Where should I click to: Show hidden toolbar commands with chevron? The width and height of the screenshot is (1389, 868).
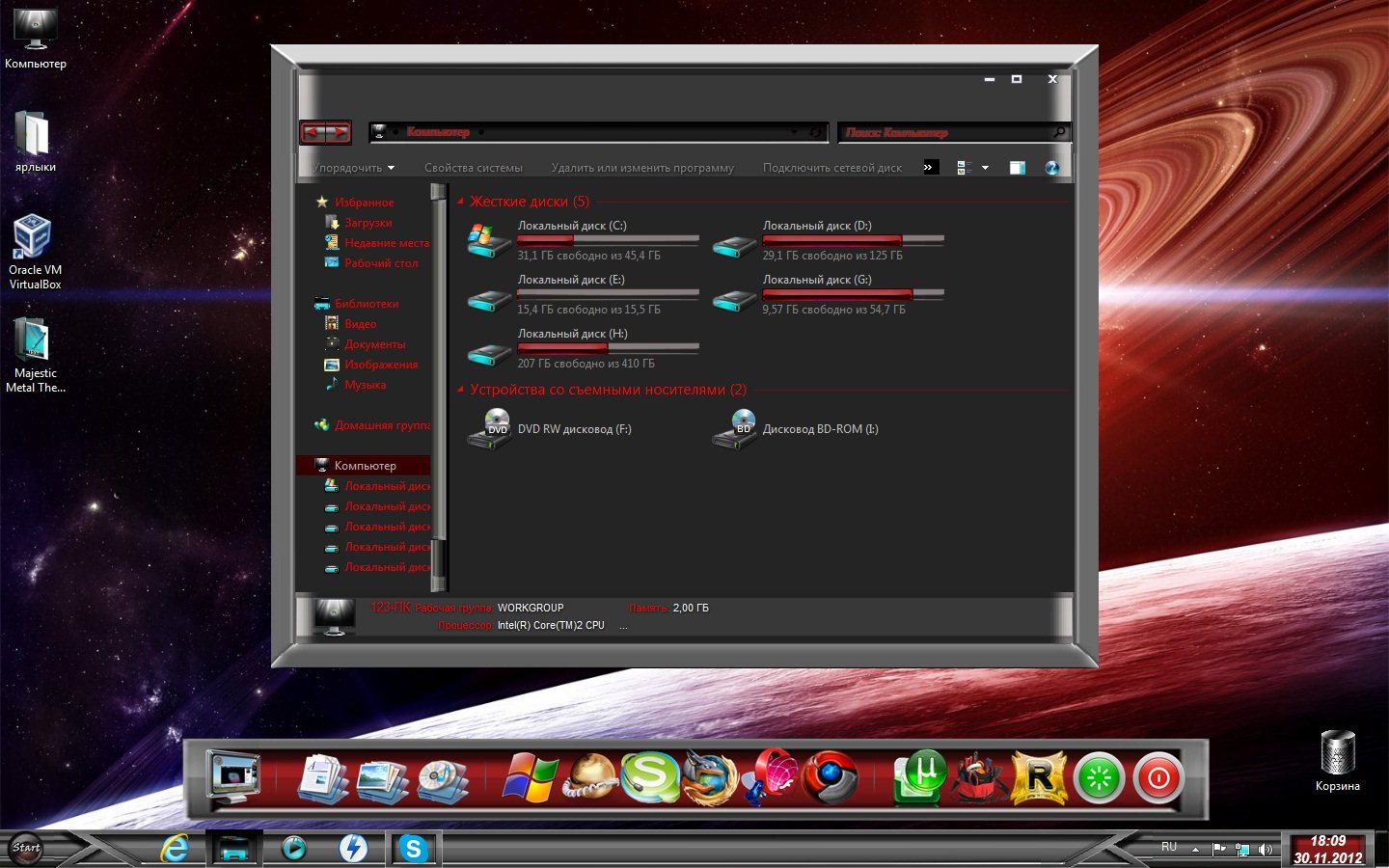click(929, 168)
